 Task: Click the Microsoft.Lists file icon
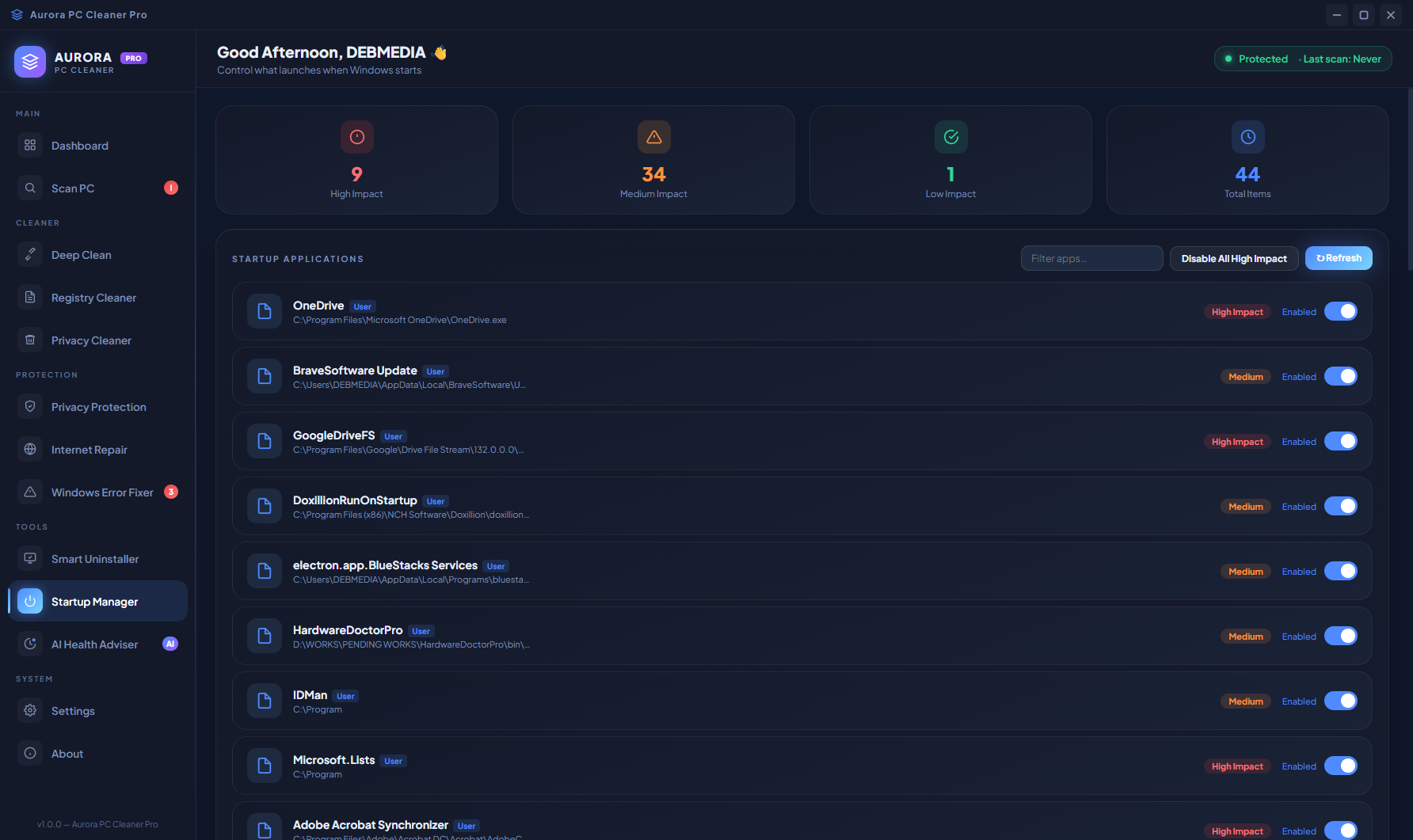(x=265, y=766)
